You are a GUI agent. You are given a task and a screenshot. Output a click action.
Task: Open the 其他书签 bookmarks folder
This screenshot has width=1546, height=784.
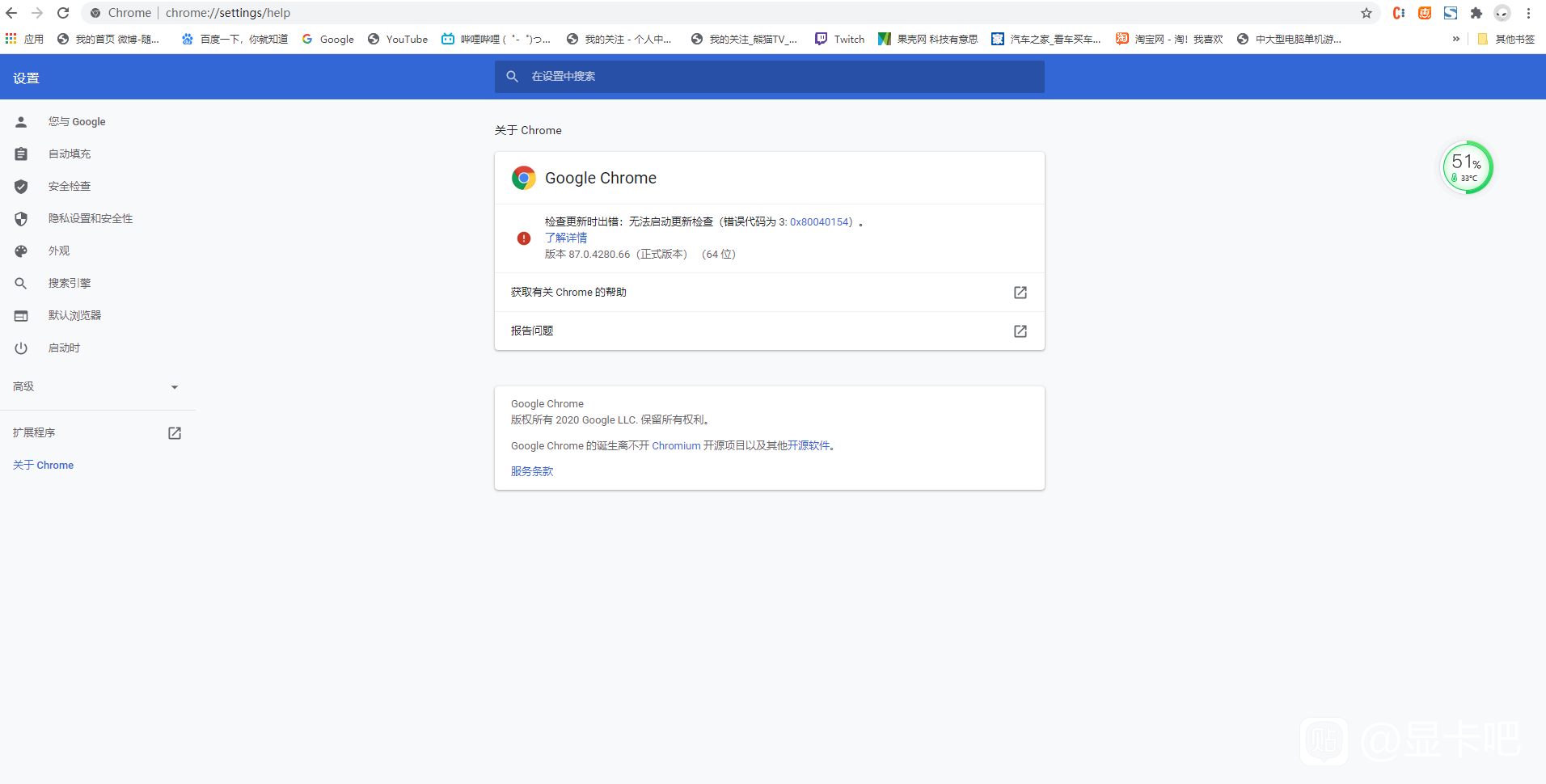point(1506,39)
